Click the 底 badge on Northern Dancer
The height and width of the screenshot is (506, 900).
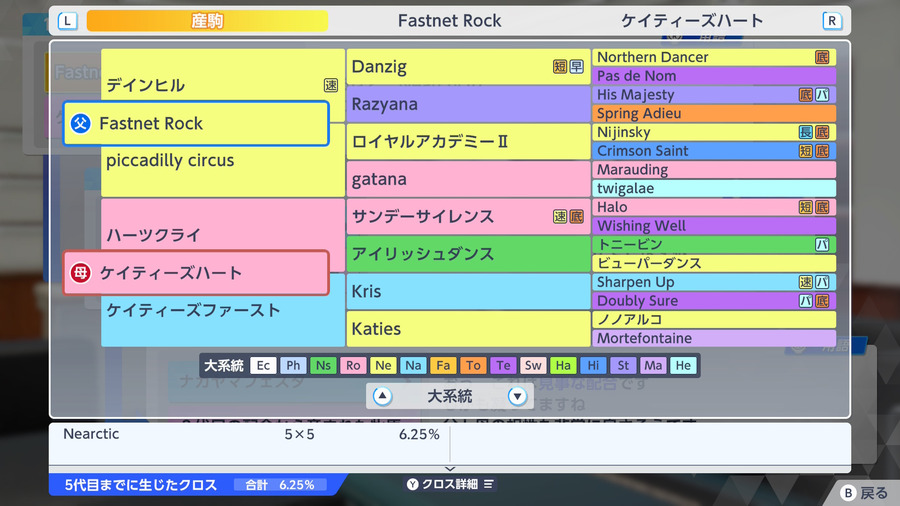(822, 57)
